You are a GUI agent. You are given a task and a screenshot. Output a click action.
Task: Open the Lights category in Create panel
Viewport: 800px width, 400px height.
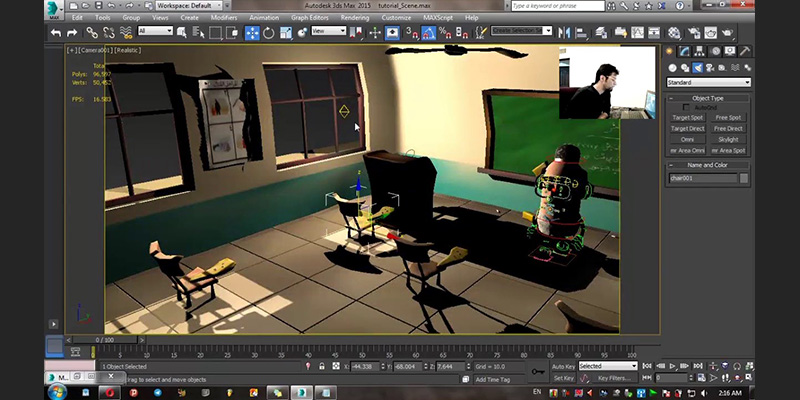coord(697,68)
